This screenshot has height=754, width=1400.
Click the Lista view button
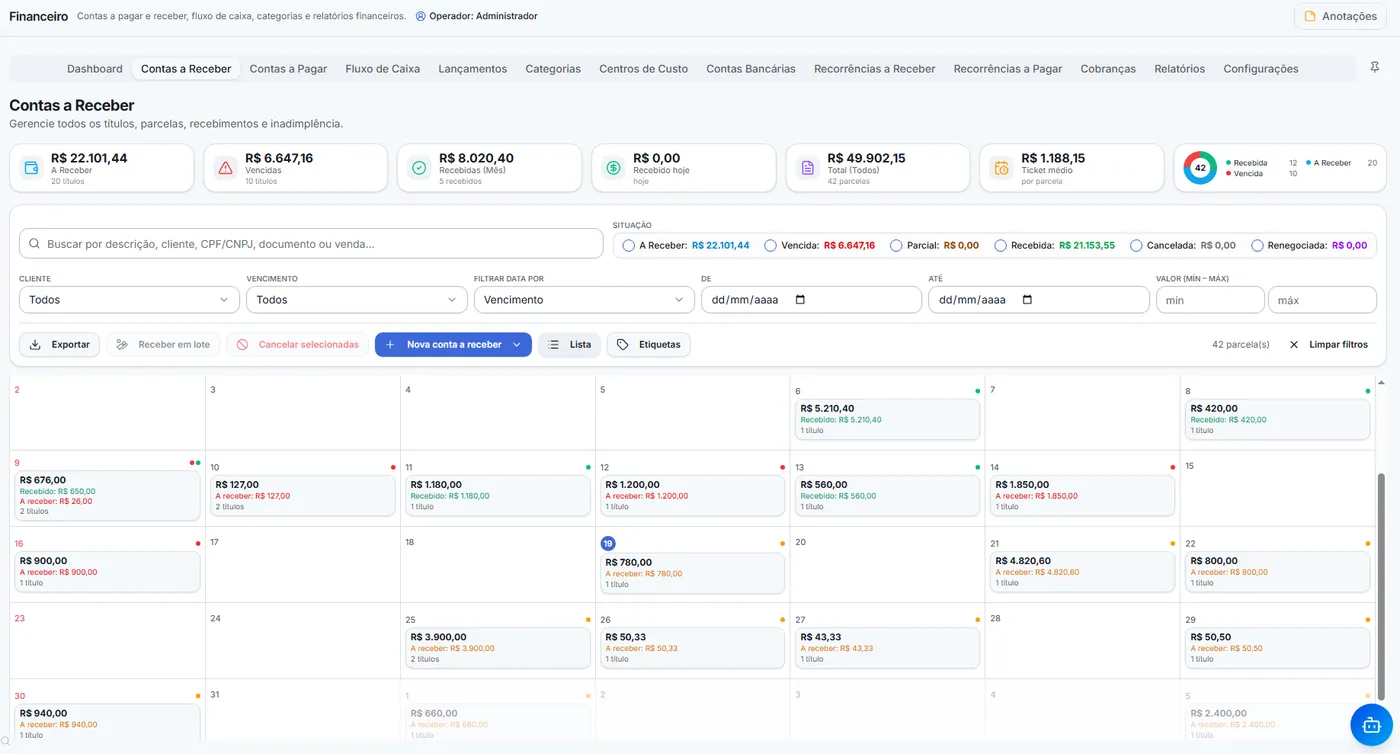pyautogui.click(x=569, y=345)
